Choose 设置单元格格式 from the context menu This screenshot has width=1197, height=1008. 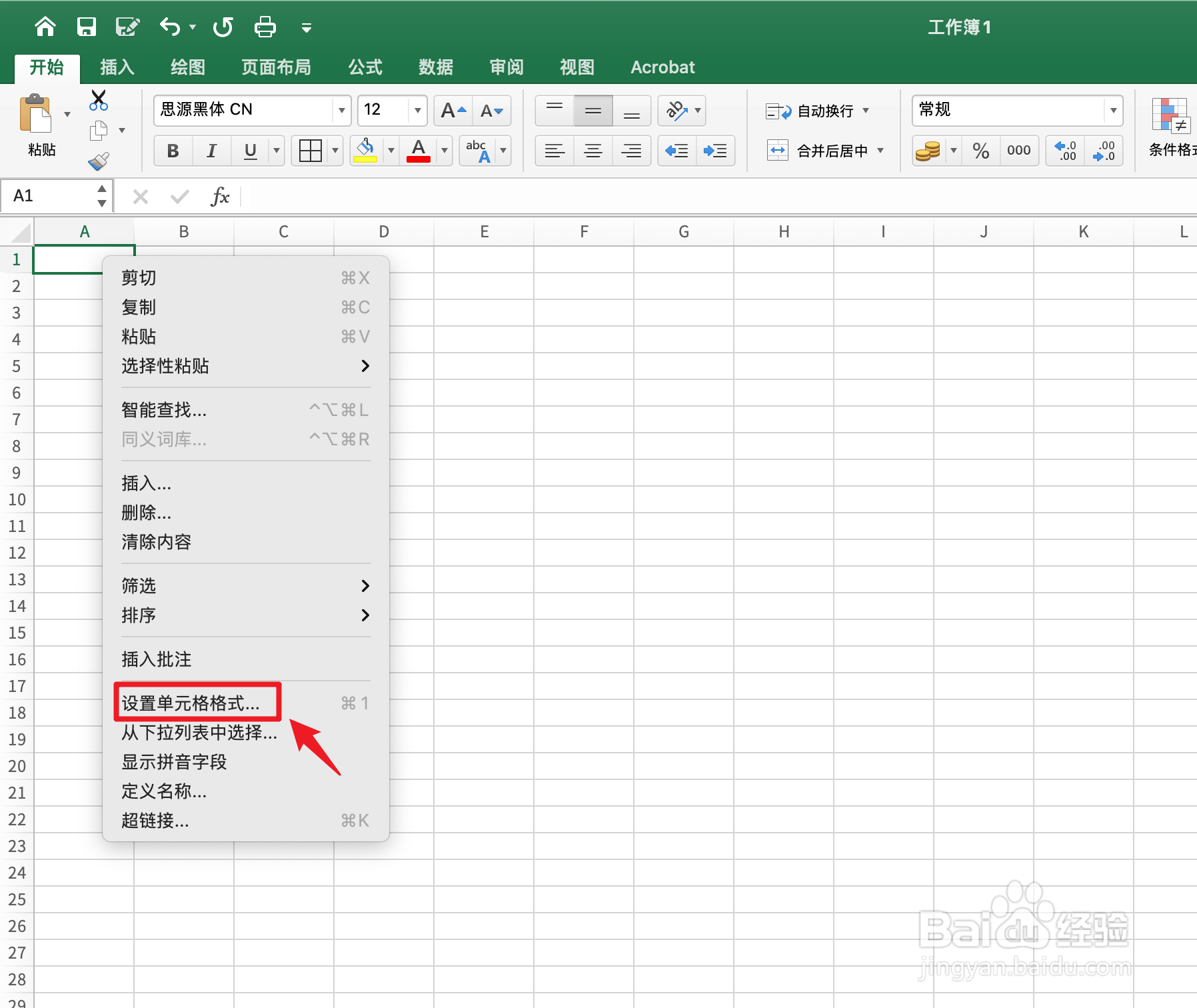[191, 703]
